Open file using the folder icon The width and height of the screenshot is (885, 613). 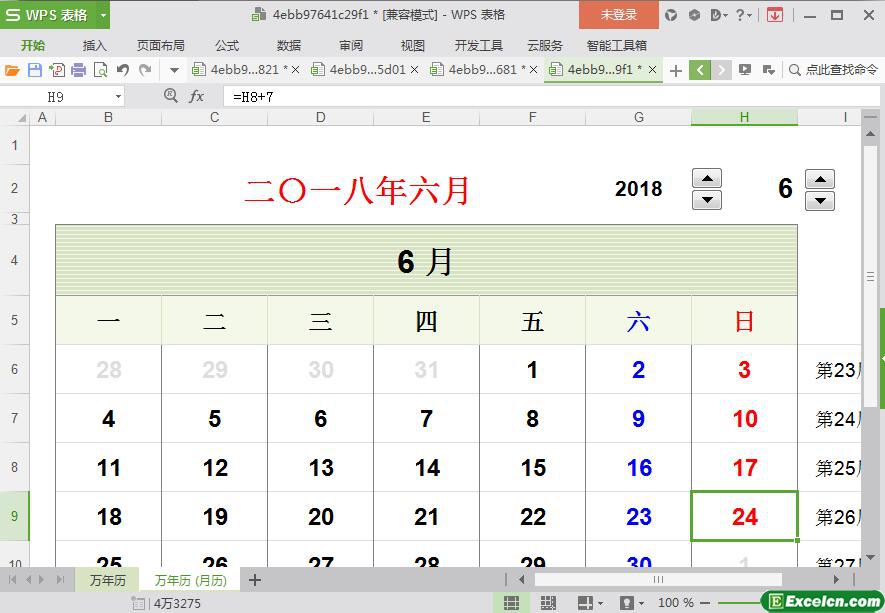[12, 70]
